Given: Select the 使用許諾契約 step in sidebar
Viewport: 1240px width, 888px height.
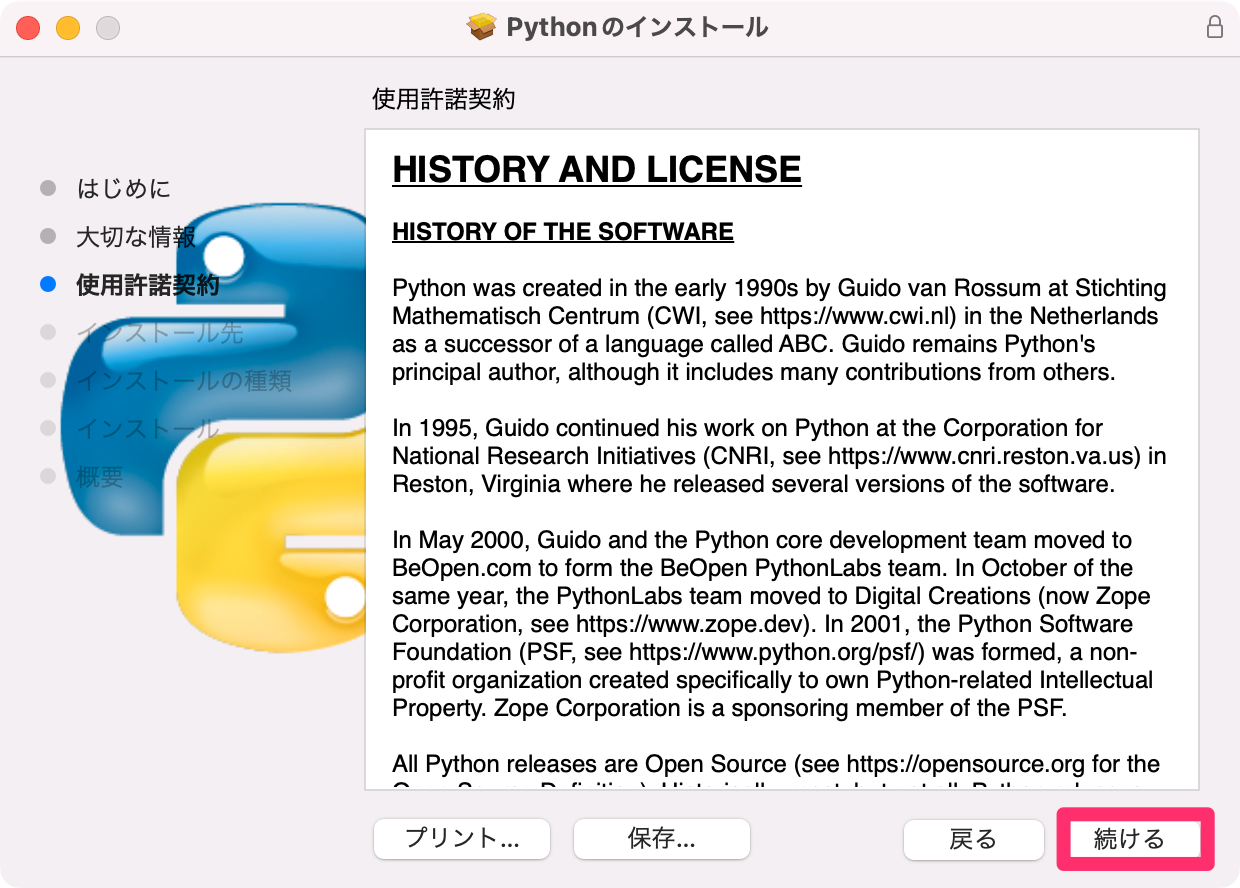Looking at the screenshot, I should (x=147, y=285).
